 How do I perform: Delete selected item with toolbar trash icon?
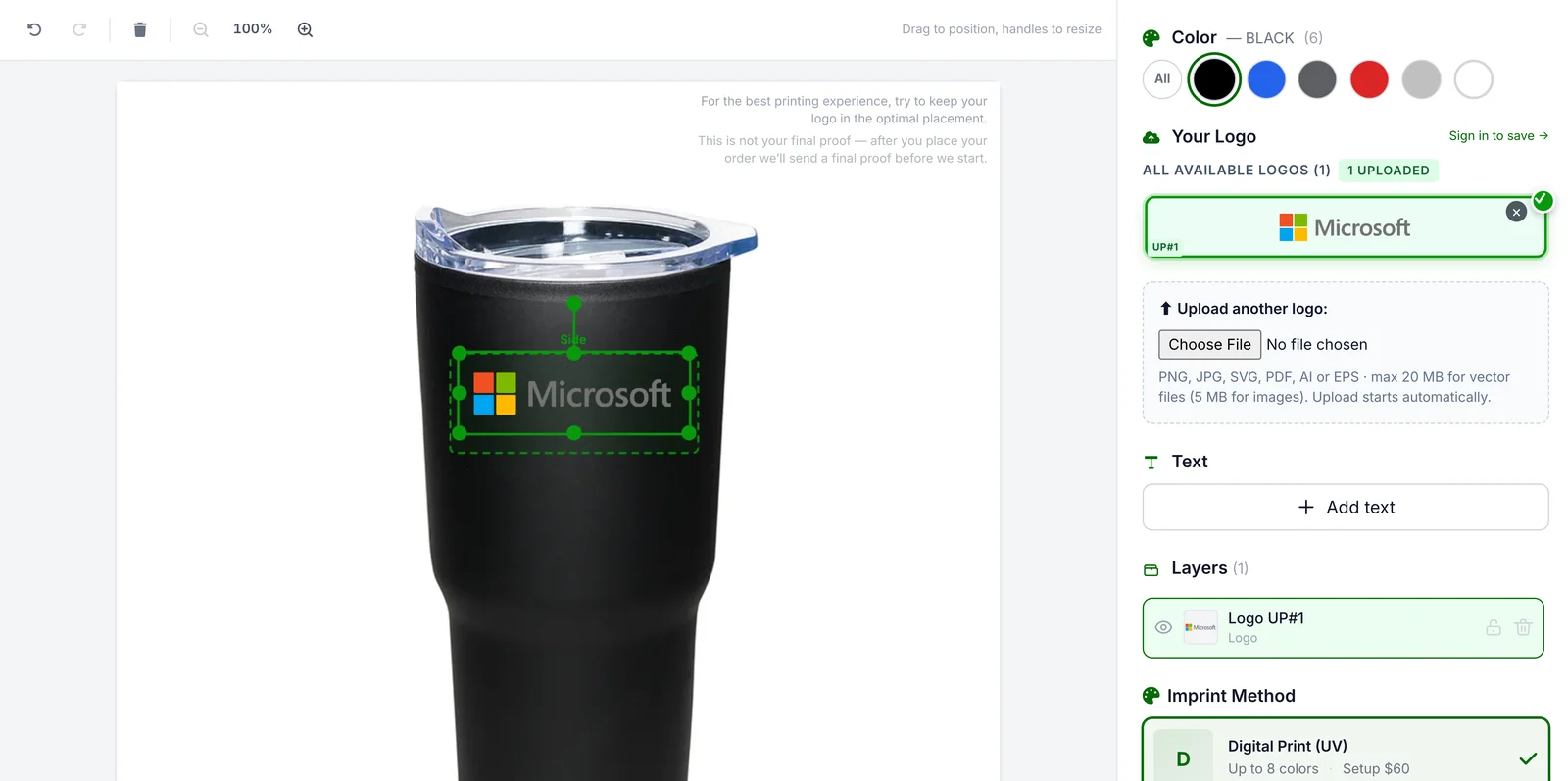point(140,29)
